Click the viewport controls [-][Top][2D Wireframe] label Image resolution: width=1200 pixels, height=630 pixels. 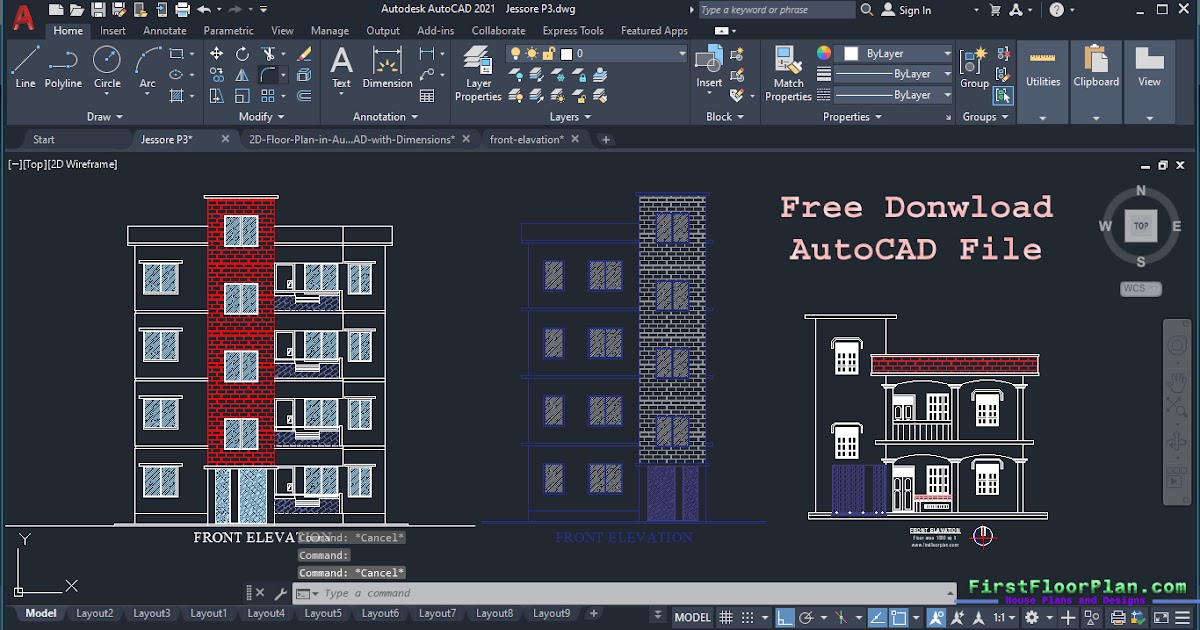click(63, 164)
